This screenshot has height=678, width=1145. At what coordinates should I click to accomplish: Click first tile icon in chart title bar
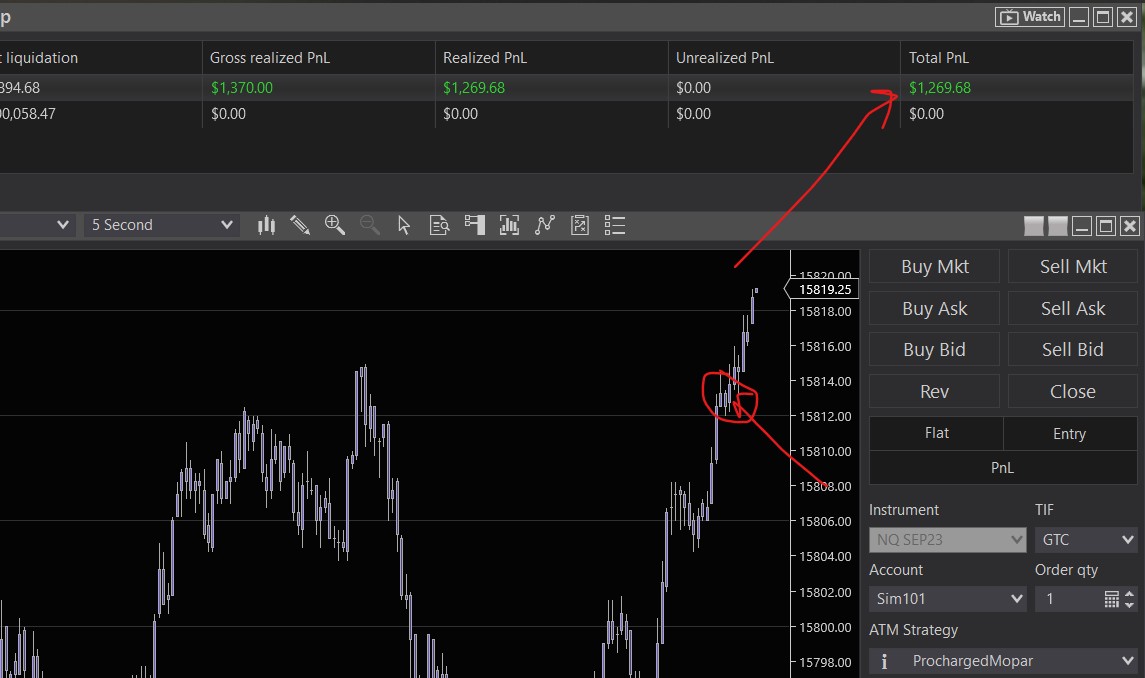(1034, 226)
